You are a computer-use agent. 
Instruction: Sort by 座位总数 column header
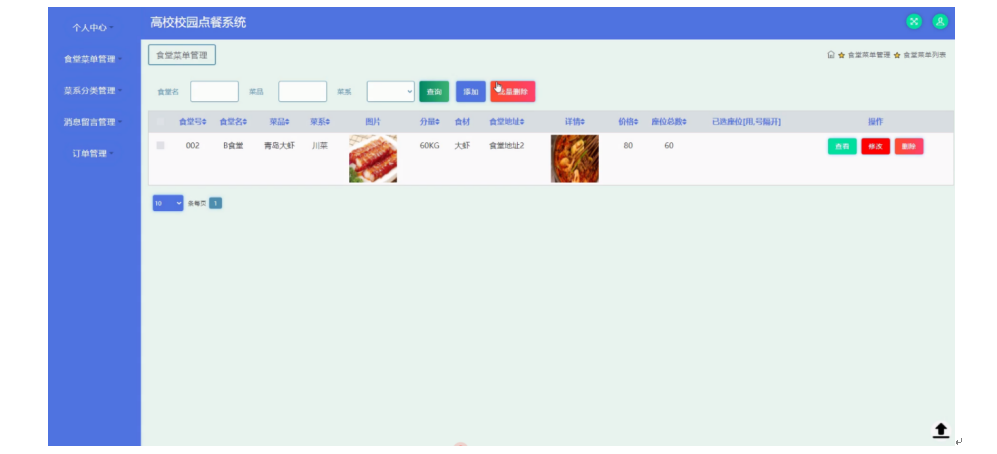pyautogui.click(x=669, y=121)
